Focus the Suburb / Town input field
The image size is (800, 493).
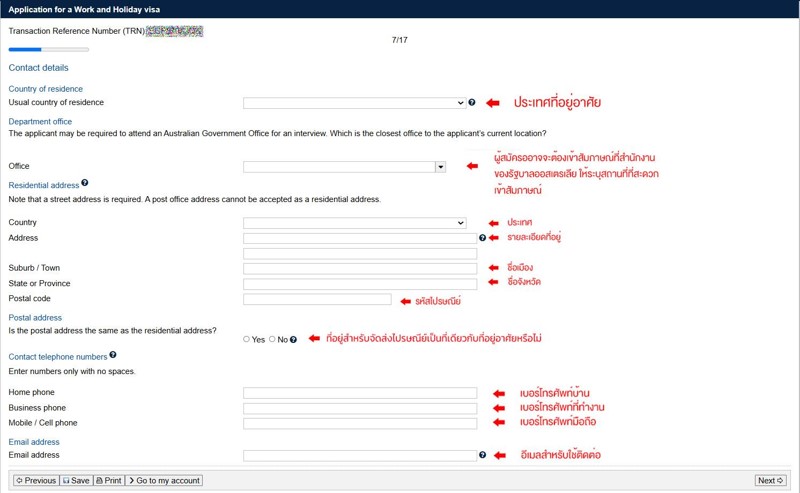click(360, 268)
